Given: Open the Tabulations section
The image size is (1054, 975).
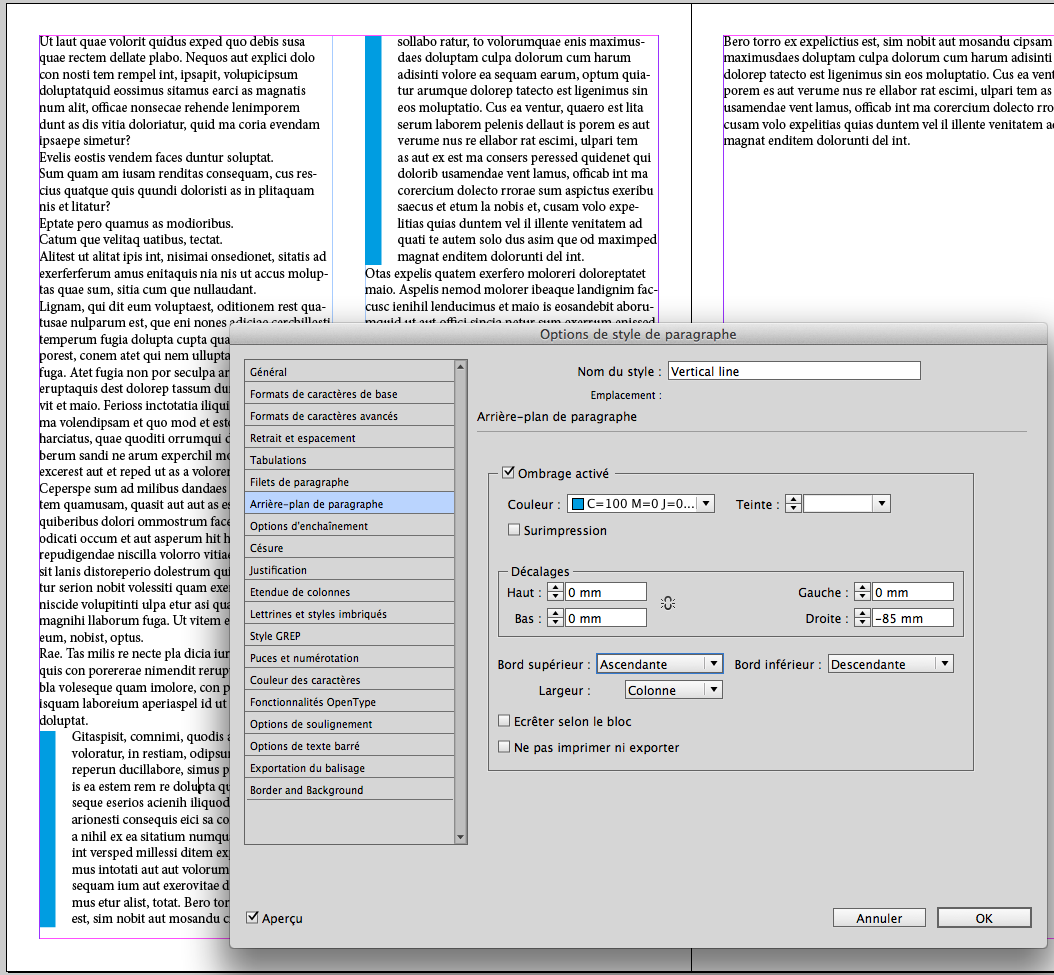Looking at the screenshot, I should click(350, 460).
